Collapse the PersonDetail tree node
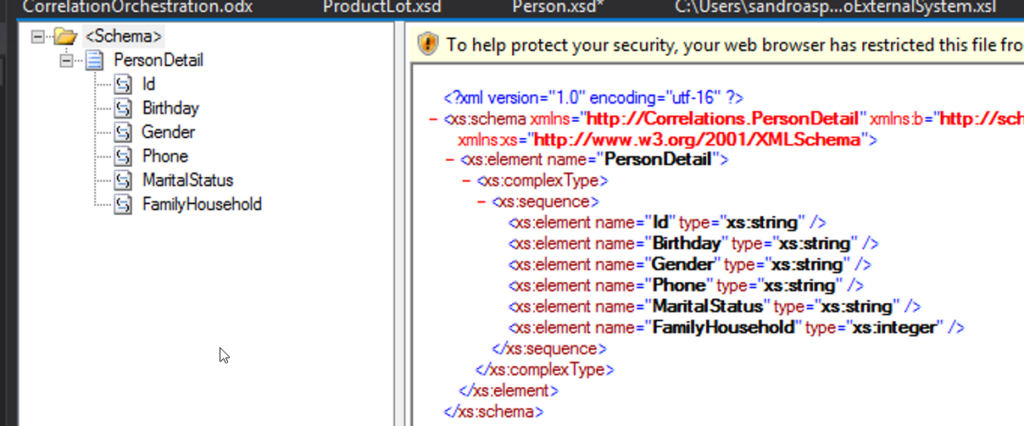 [x=67, y=61]
